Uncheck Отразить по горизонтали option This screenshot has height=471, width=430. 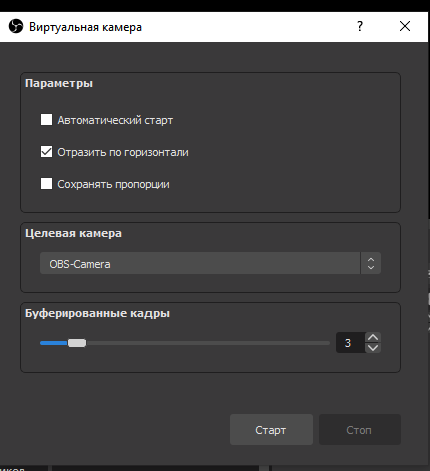[x=46, y=152]
